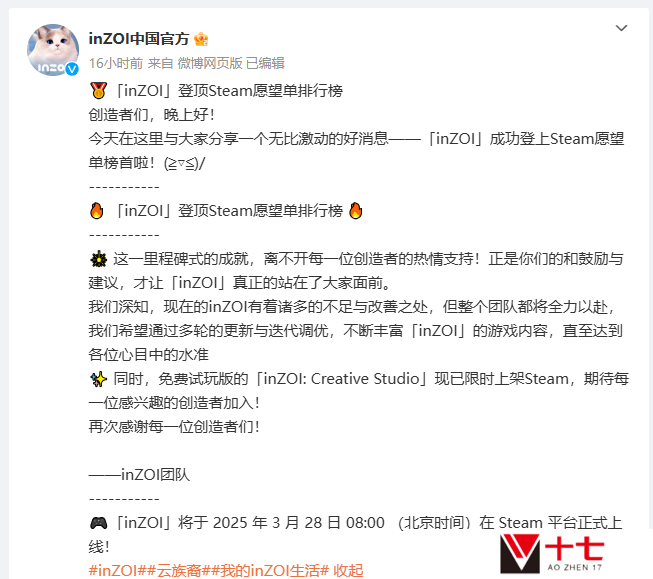Open the #云族裔# hashtag topic
The image size is (653, 579).
click(179, 571)
